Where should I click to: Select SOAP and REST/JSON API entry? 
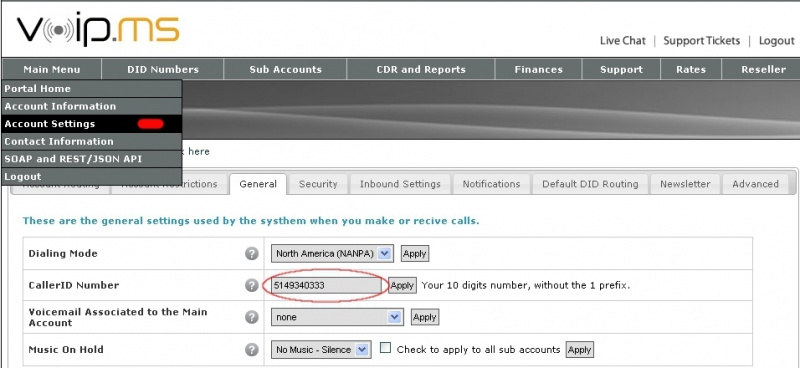click(91, 159)
